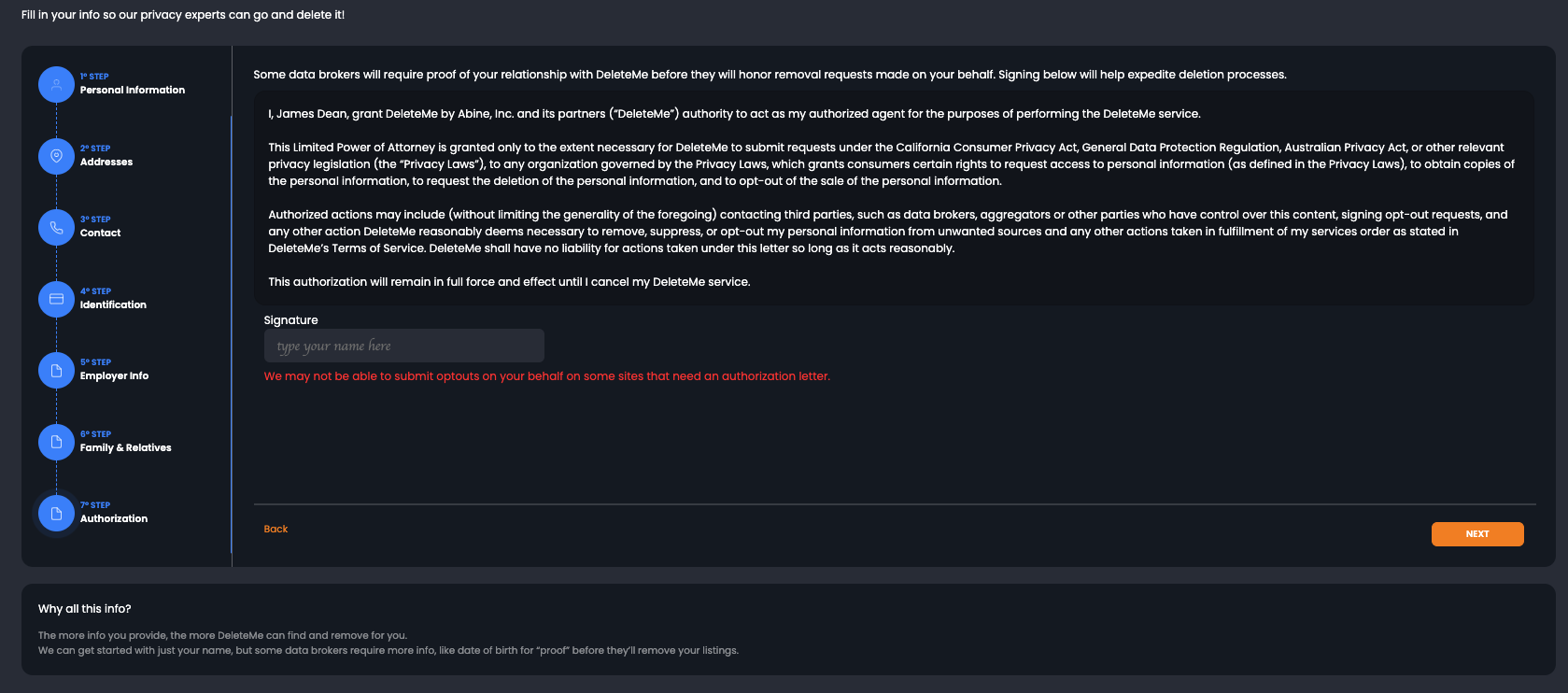Screen dimensions: 1568x693
Task: Select the Addresses location pin icon
Action: click(x=56, y=156)
